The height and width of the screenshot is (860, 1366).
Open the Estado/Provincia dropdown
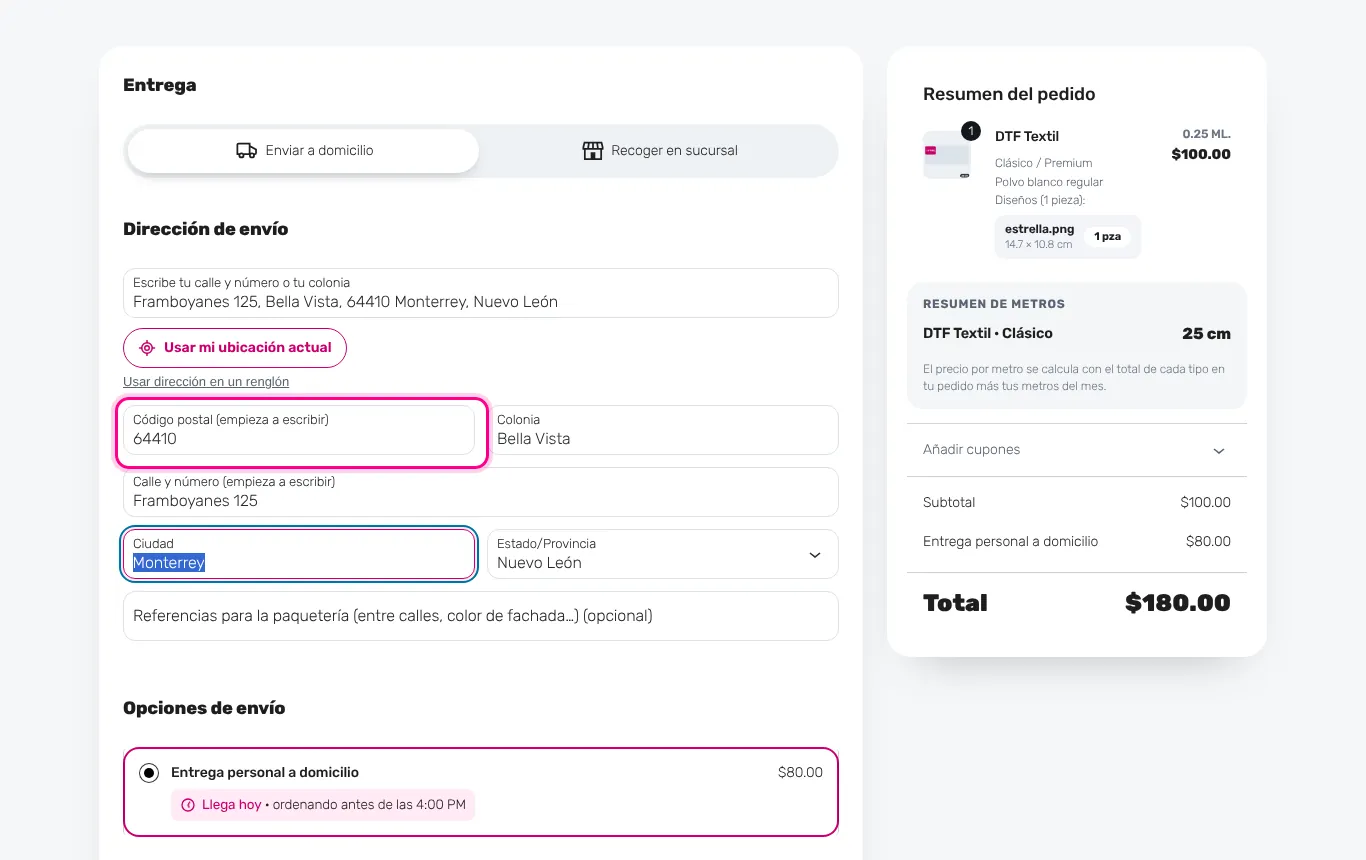(x=662, y=554)
